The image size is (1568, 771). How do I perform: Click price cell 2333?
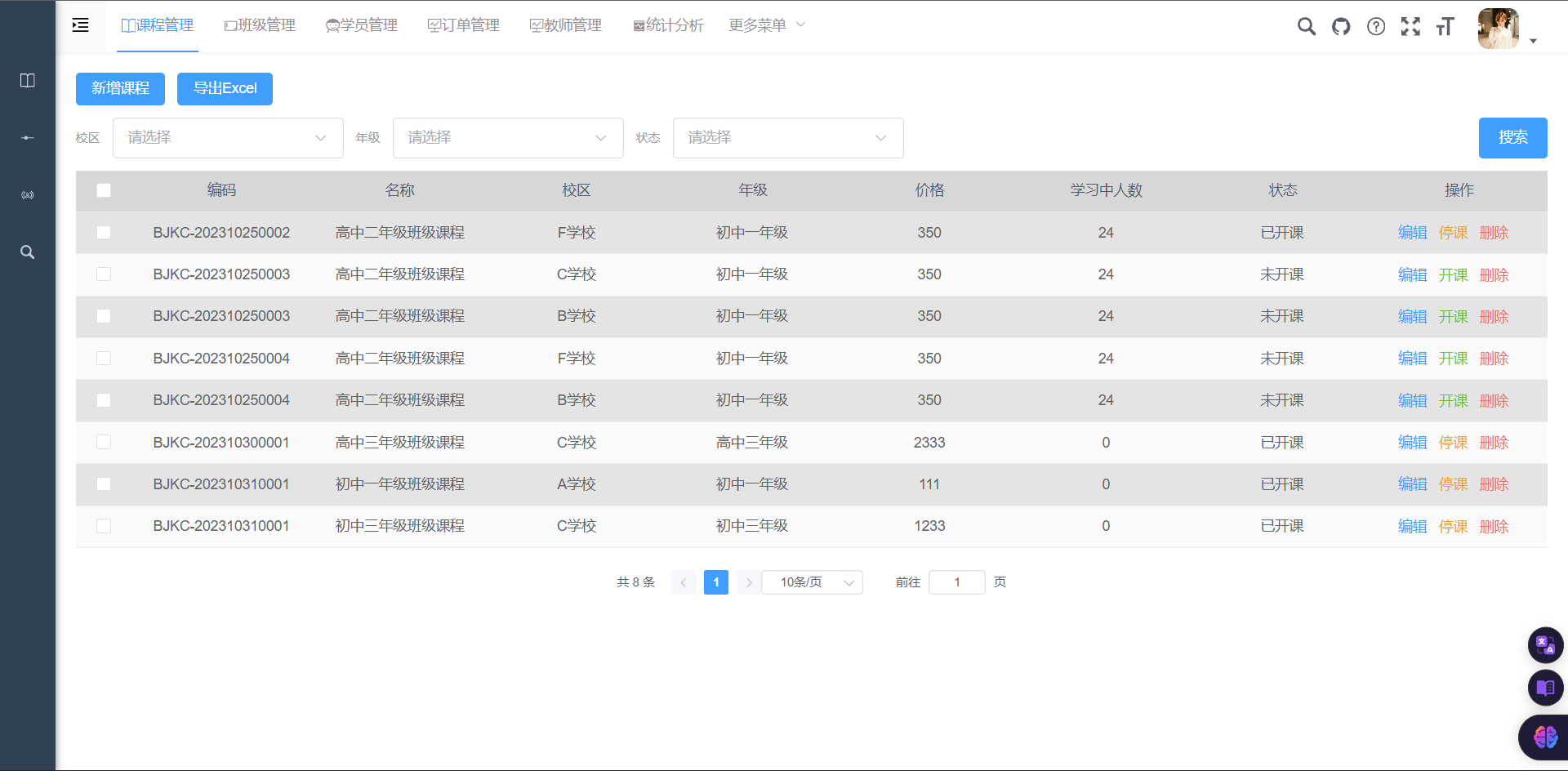(x=929, y=443)
